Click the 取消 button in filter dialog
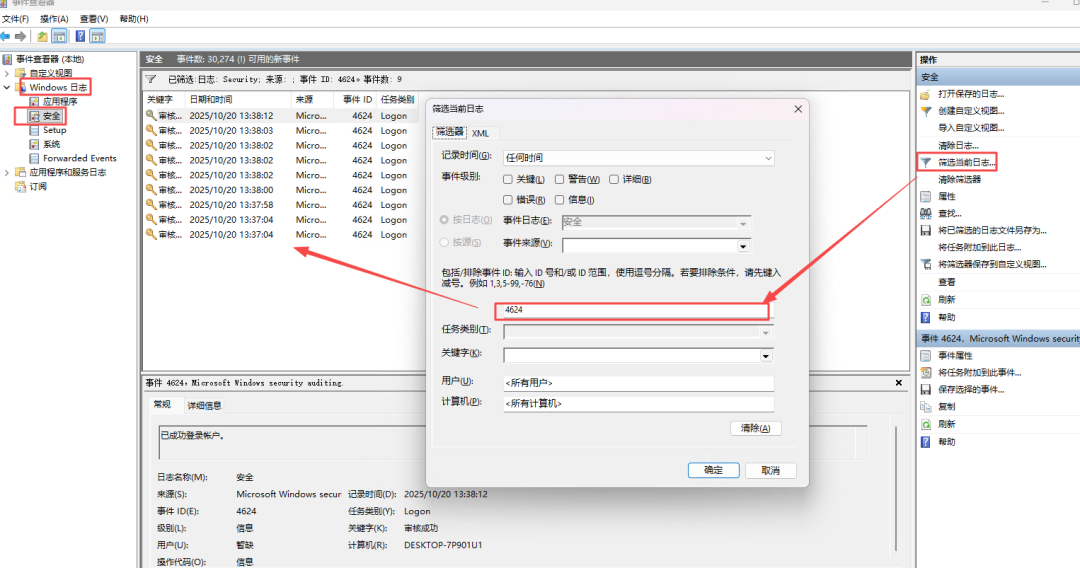1080x568 pixels. (x=771, y=470)
